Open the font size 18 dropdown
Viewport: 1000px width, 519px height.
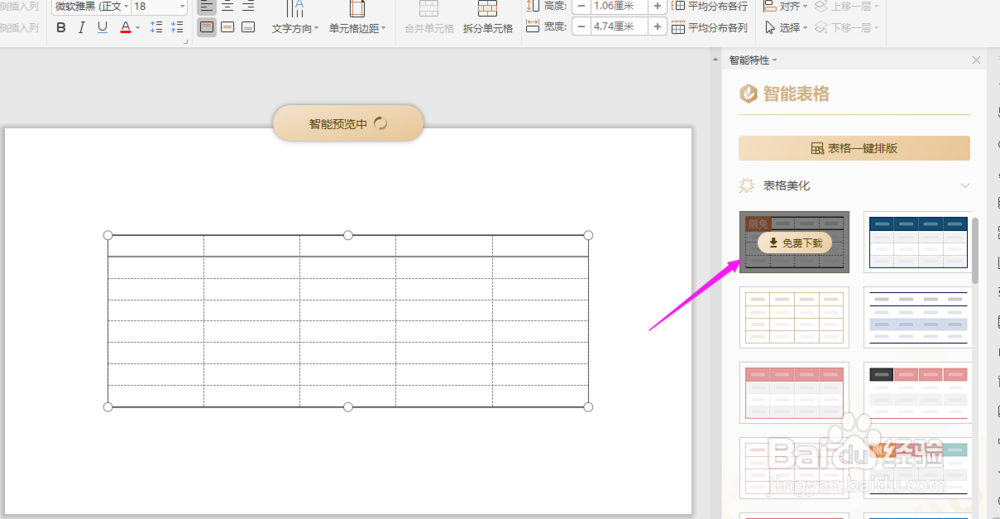pyautogui.click(x=182, y=6)
